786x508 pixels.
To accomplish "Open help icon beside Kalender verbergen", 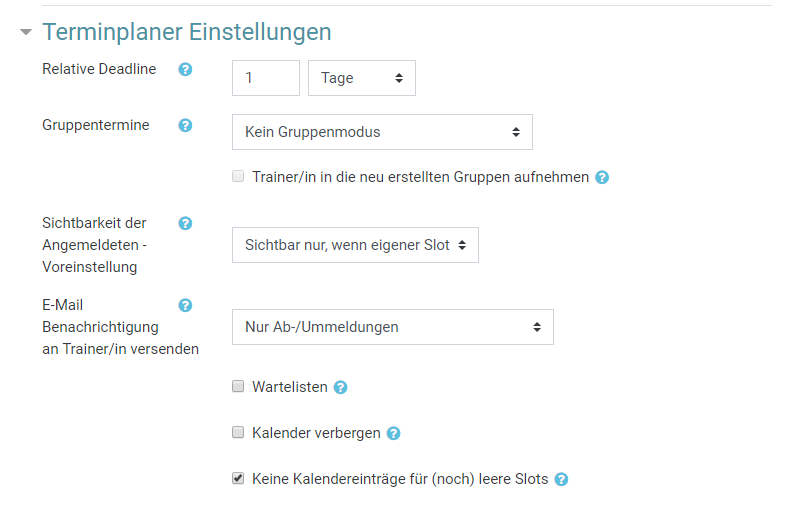I will click(x=394, y=433).
